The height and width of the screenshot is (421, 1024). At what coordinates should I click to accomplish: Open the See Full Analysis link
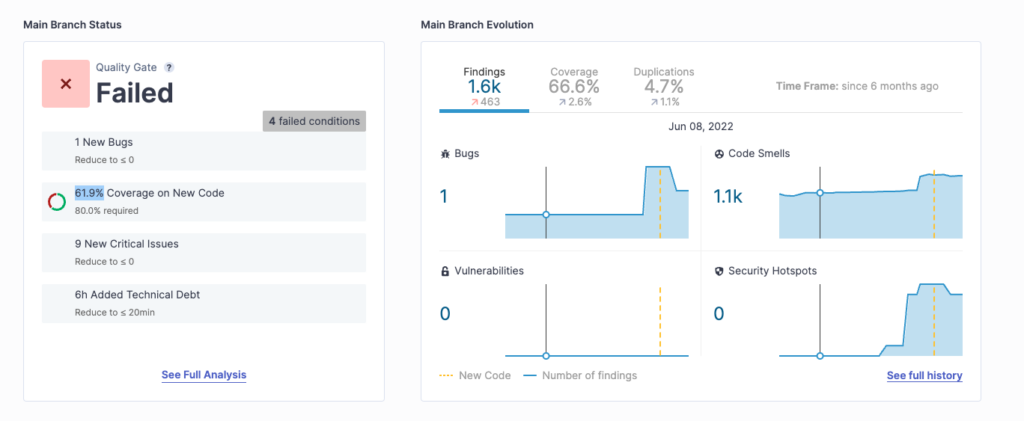pos(204,375)
